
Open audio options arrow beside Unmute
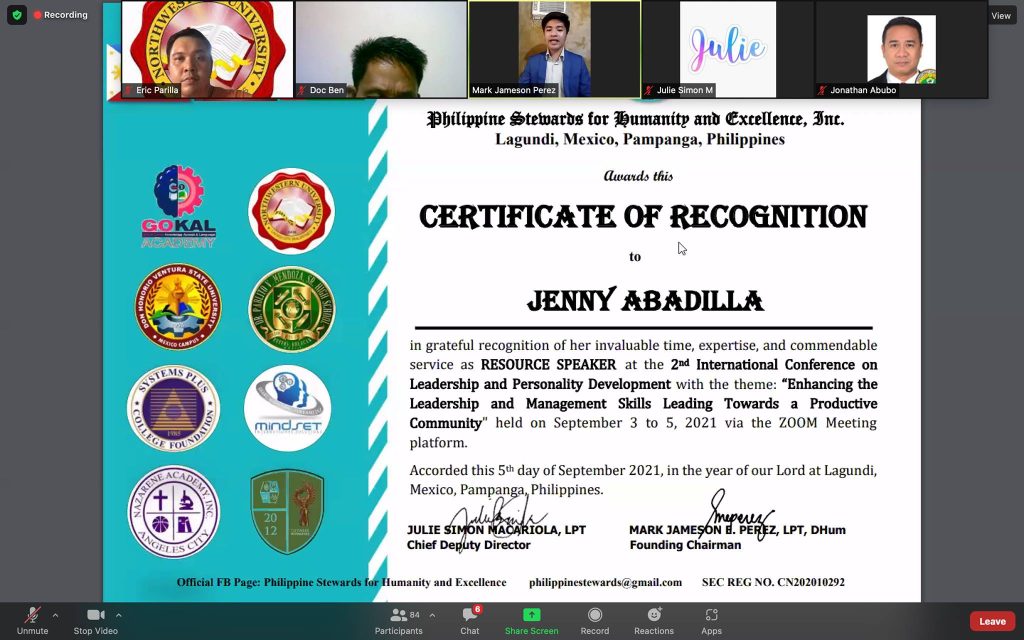point(55,615)
